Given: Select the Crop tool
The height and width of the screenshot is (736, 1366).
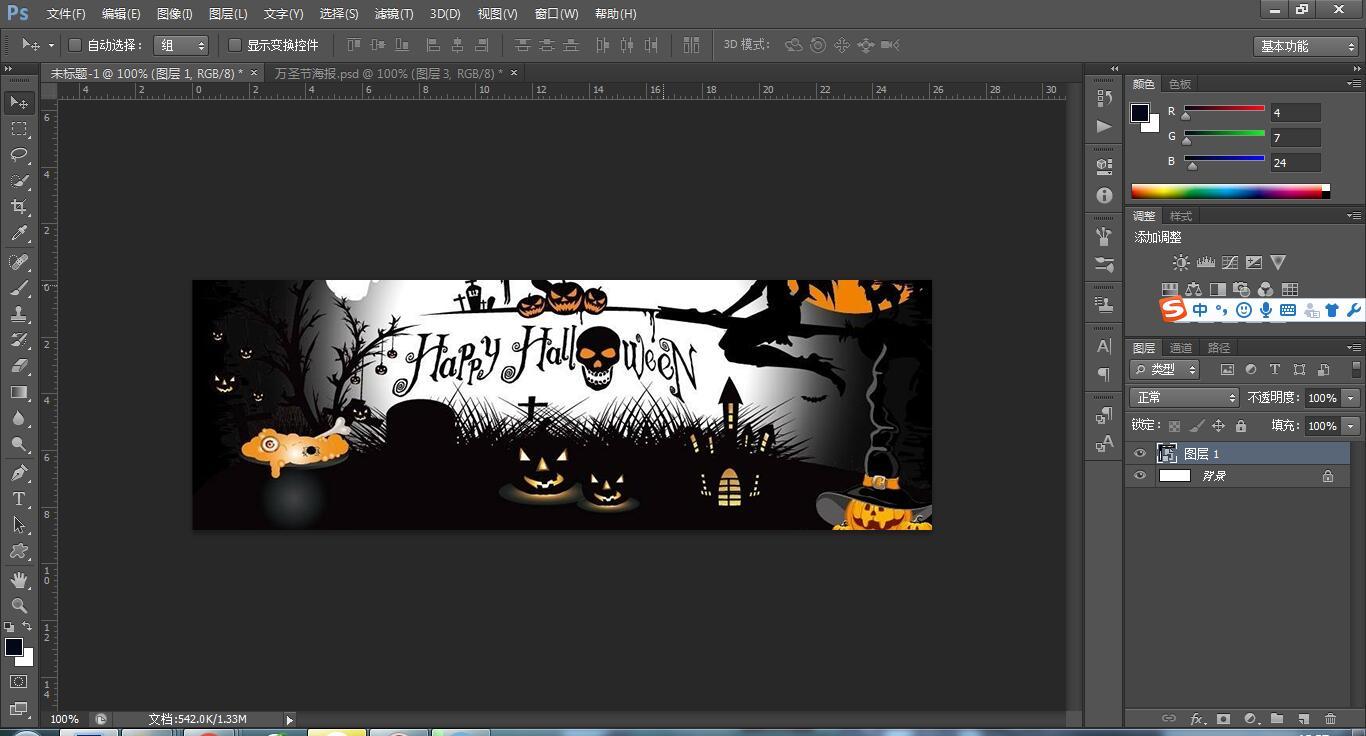Looking at the screenshot, I should click(x=19, y=207).
